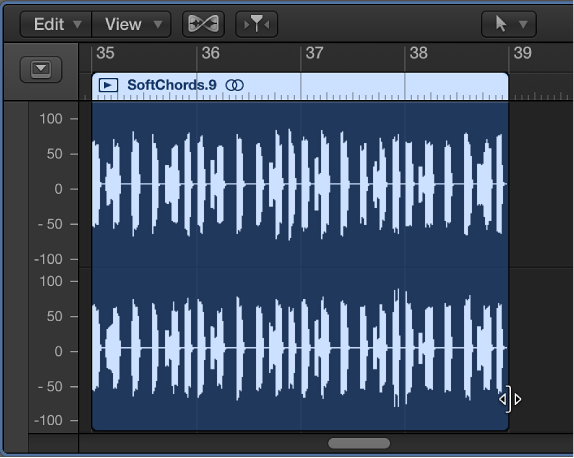Click bar 39 in the ruler

pos(522,53)
